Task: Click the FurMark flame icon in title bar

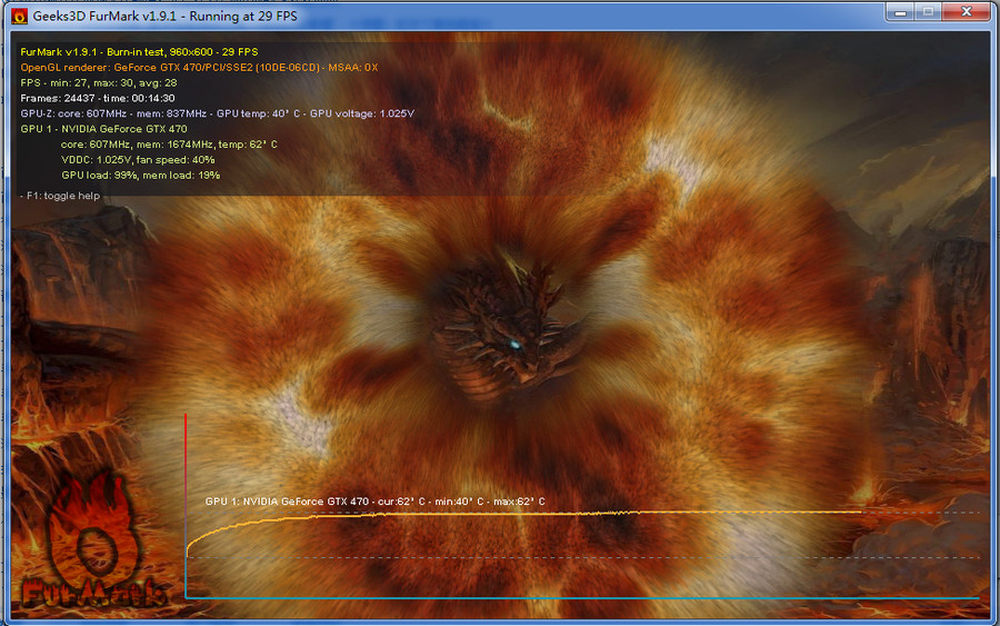Action: pos(19,16)
